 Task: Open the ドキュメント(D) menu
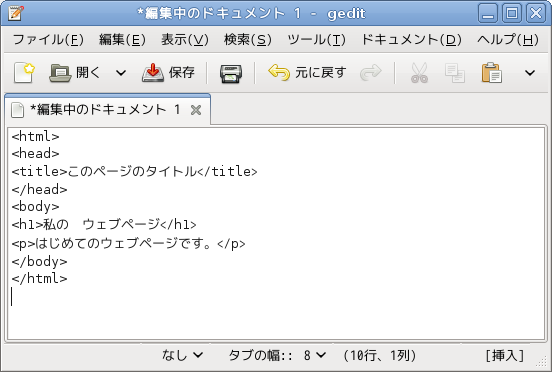click(x=412, y=40)
